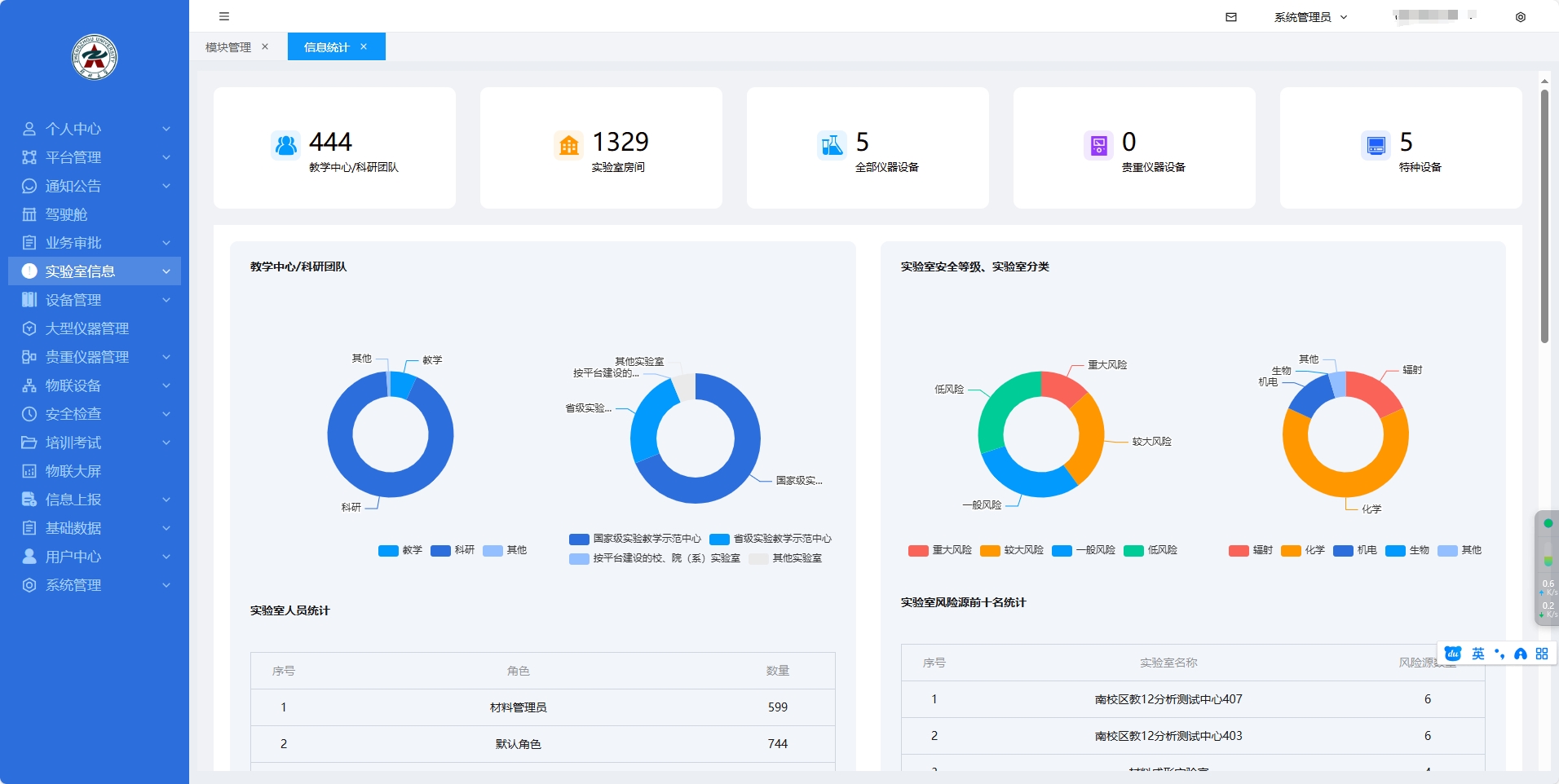This screenshot has height=784, width=1559.
Task: Click the 教学中心/科研团队 people icon
Action: 285,146
